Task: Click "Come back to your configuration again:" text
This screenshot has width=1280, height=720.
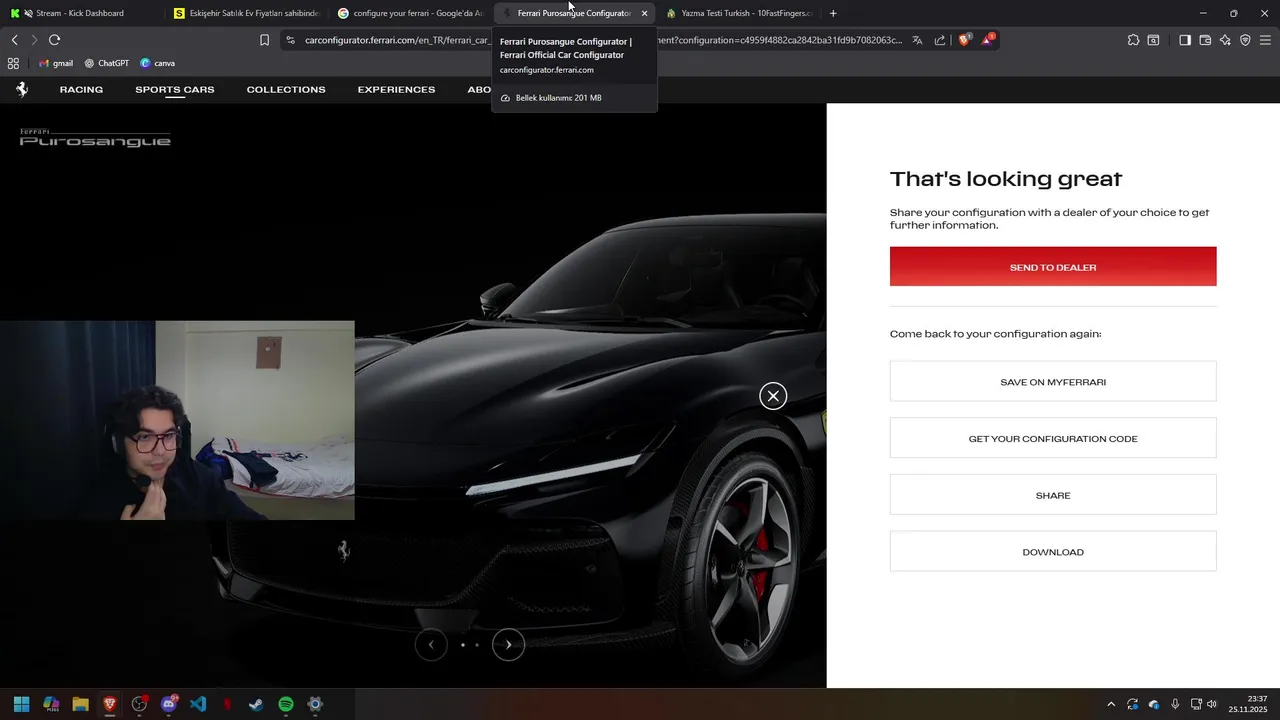Action: pos(995,334)
